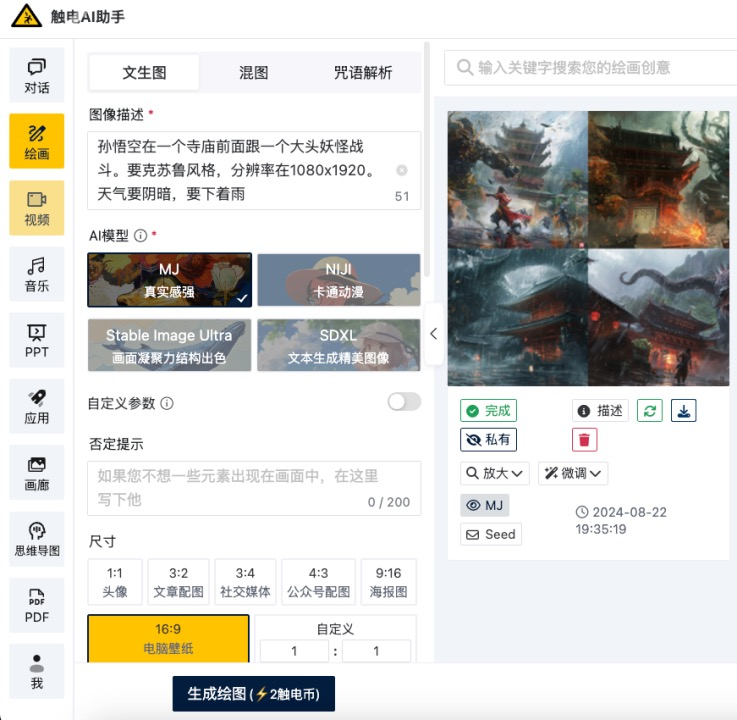Image resolution: width=737 pixels, height=720 pixels.
Task: Click the search magnifier icon
Action: pyautogui.click(x=465, y=67)
